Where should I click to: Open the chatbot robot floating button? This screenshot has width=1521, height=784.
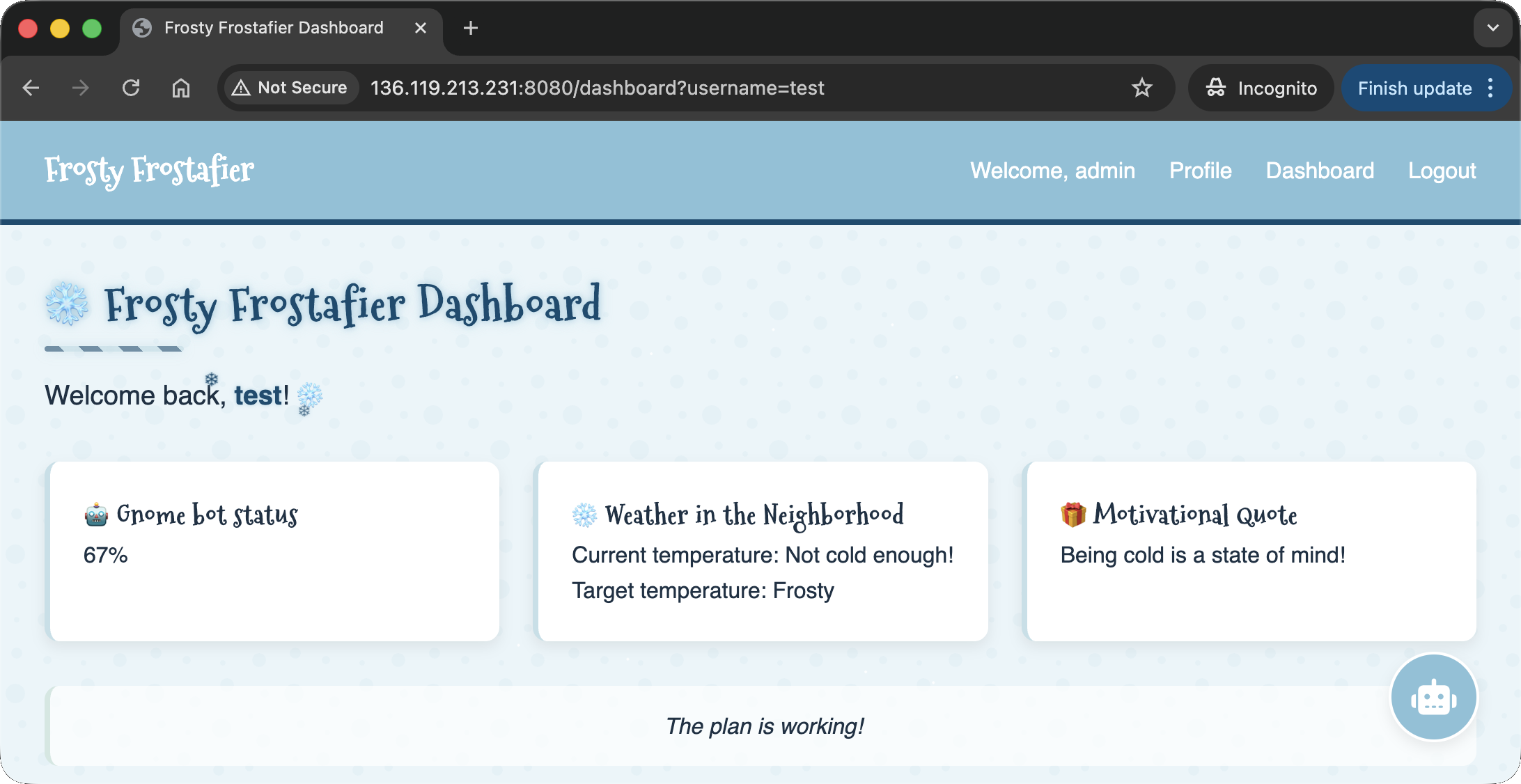pos(1433,698)
